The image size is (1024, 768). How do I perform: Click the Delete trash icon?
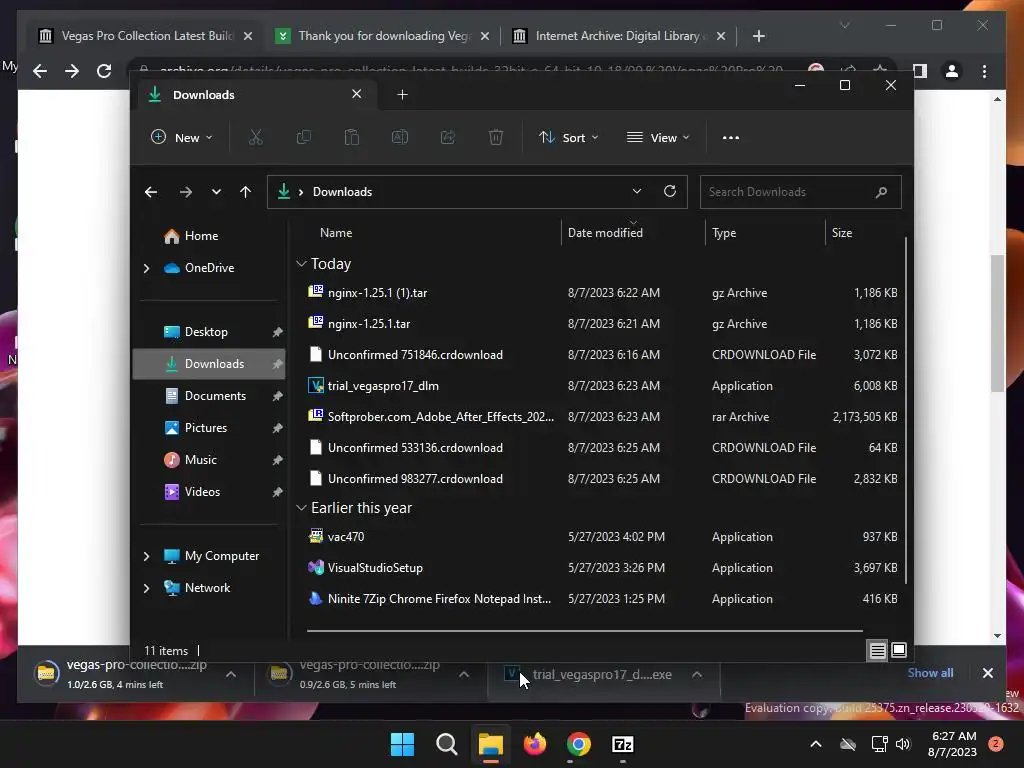[496, 137]
